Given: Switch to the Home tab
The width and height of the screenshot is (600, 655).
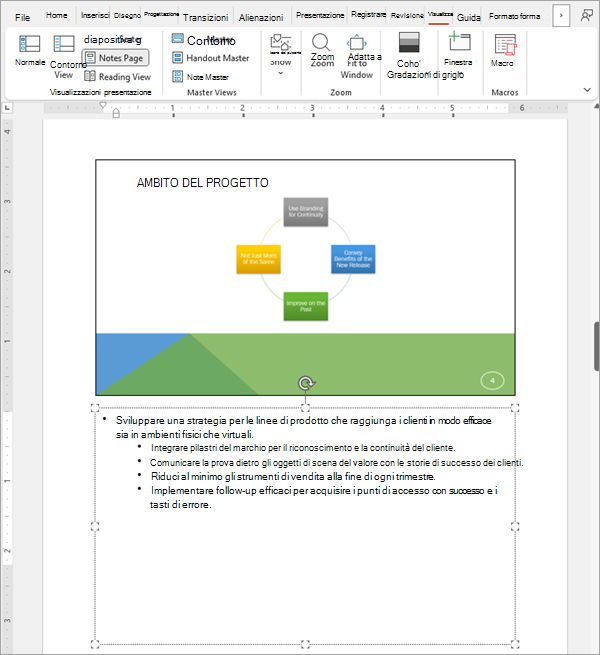Looking at the screenshot, I should coord(56,15).
